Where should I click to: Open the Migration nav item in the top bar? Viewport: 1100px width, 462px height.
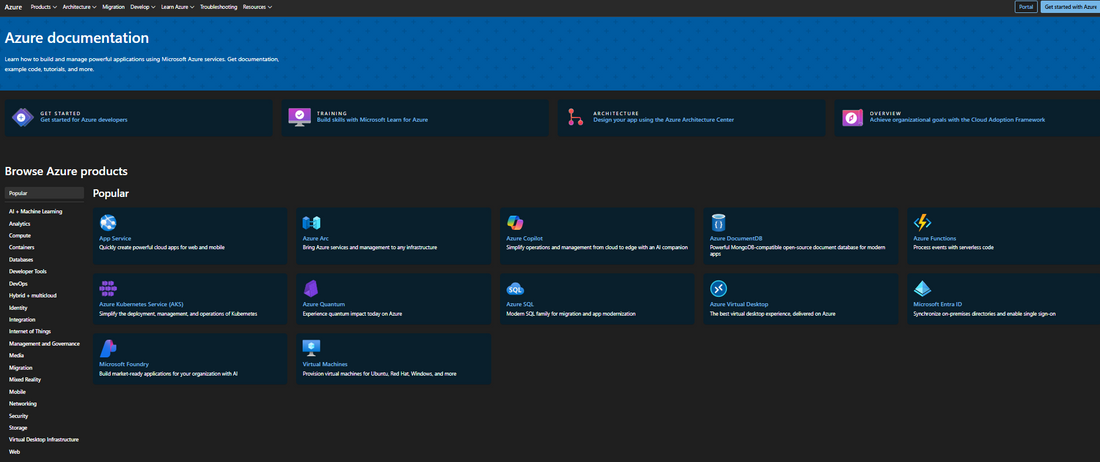[114, 6]
